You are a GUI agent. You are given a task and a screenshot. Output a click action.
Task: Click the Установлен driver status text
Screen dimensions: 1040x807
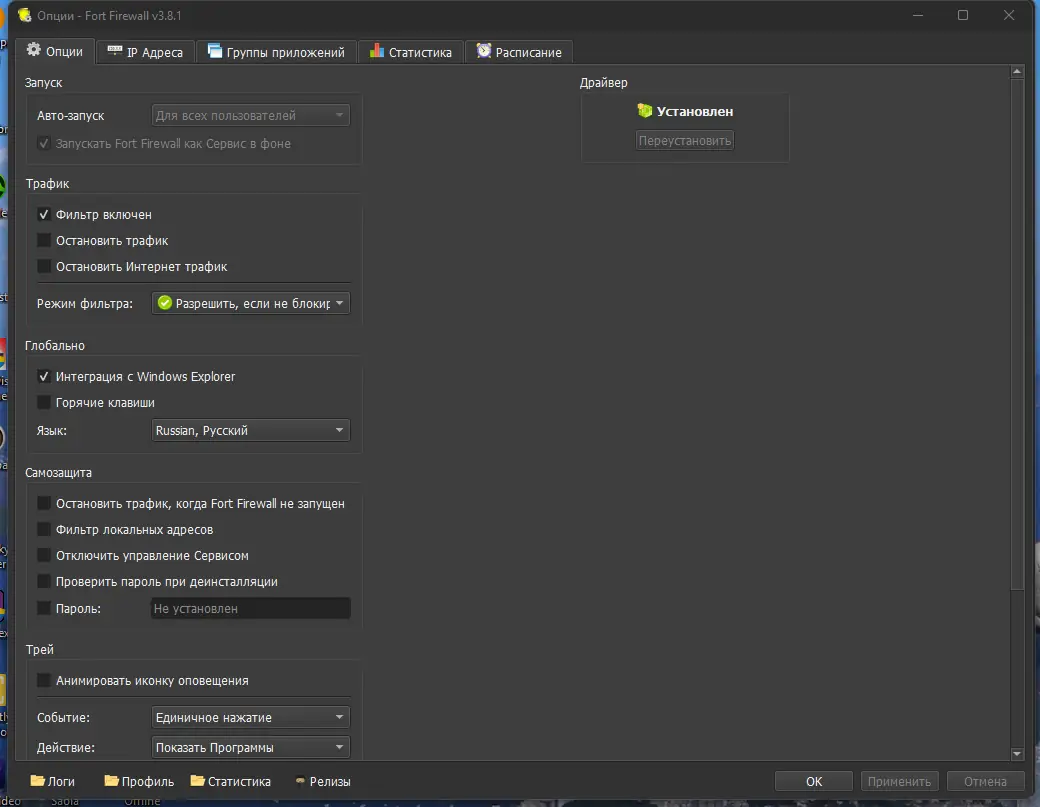694,111
